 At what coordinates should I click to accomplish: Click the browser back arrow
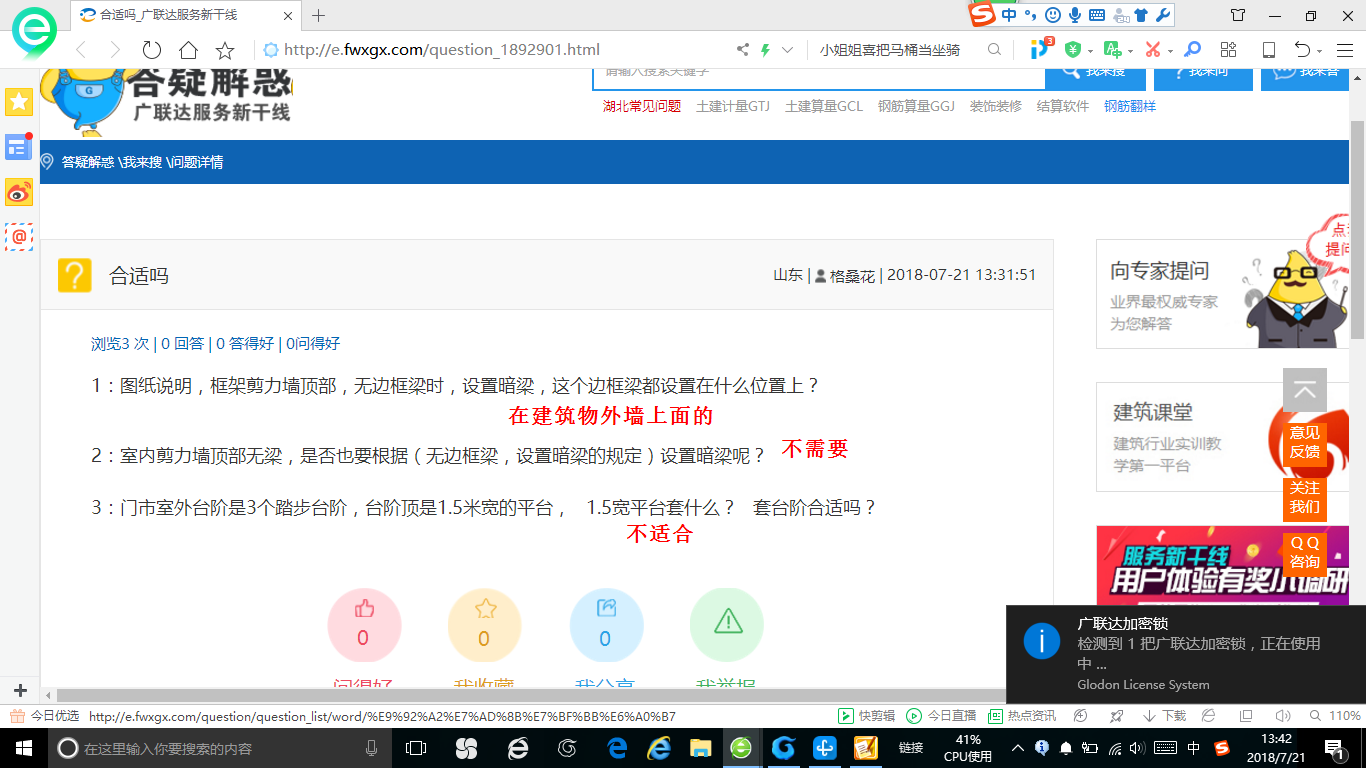81,50
